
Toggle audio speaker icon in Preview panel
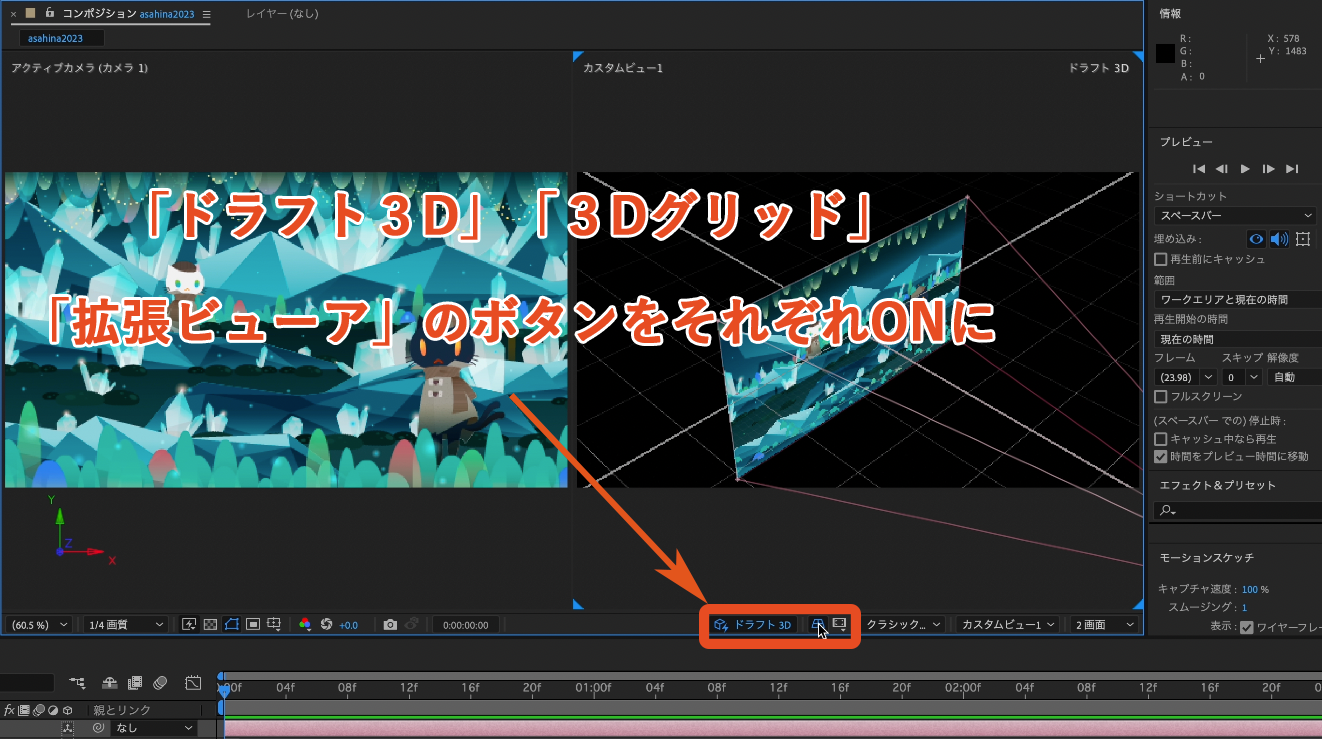click(1279, 239)
